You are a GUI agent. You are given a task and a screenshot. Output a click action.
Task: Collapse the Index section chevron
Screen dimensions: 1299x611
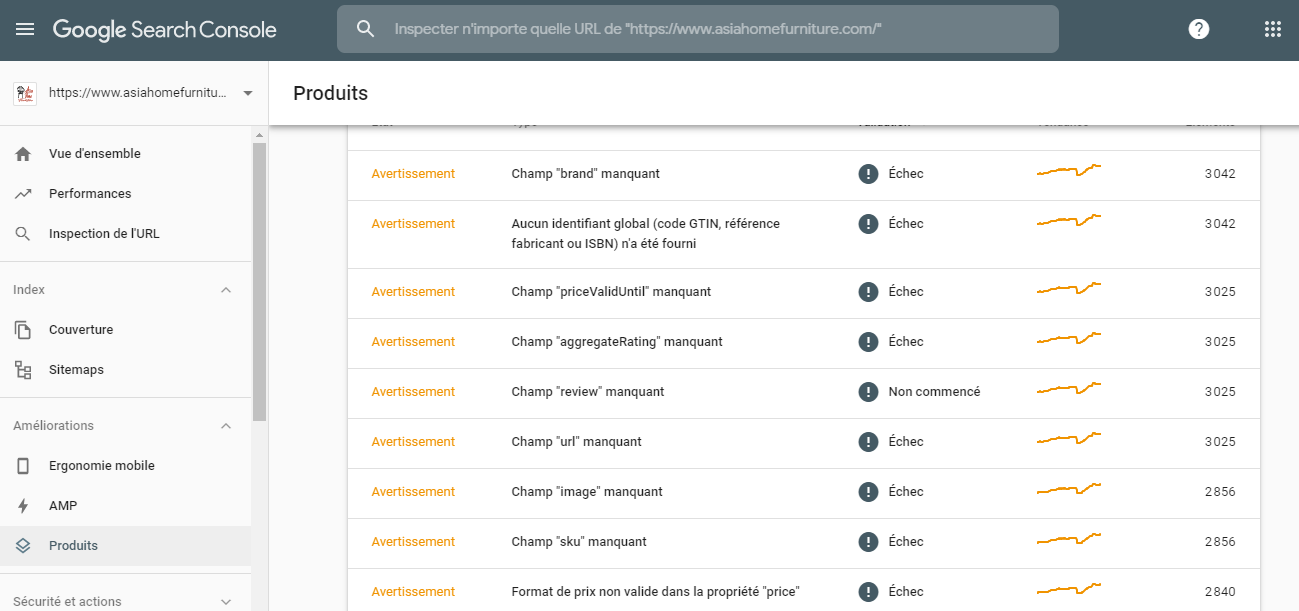click(x=226, y=290)
